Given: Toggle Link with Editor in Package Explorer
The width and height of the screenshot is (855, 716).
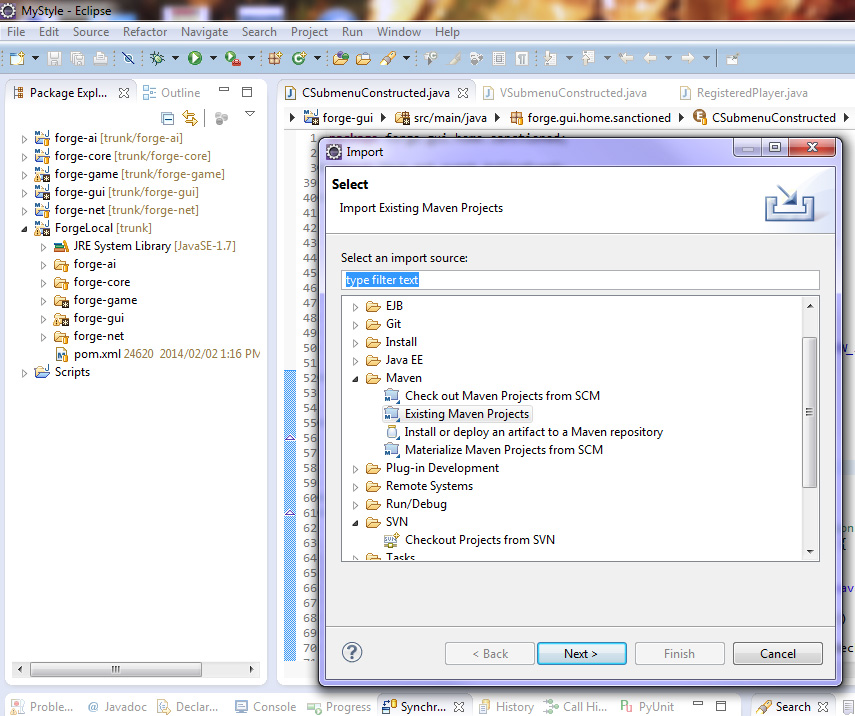Looking at the screenshot, I should (190, 118).
